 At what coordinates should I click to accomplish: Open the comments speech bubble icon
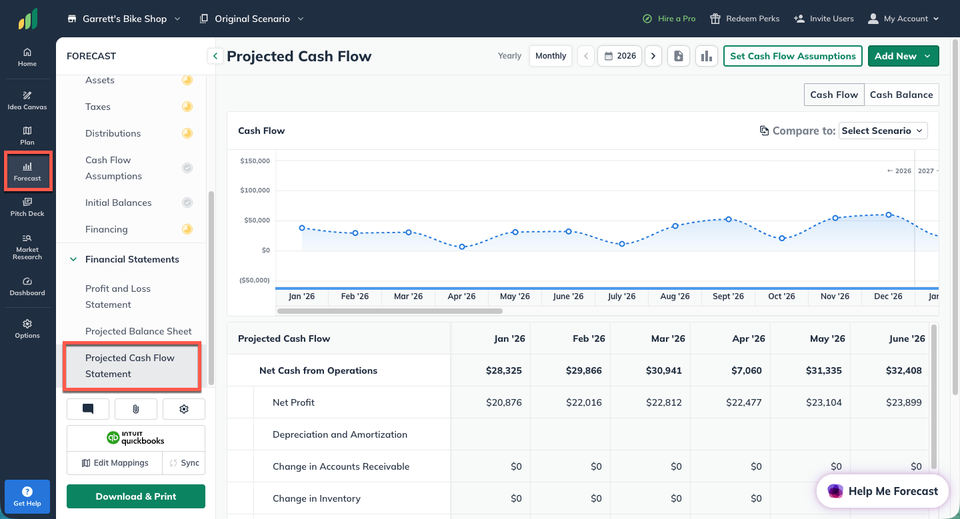88,409
